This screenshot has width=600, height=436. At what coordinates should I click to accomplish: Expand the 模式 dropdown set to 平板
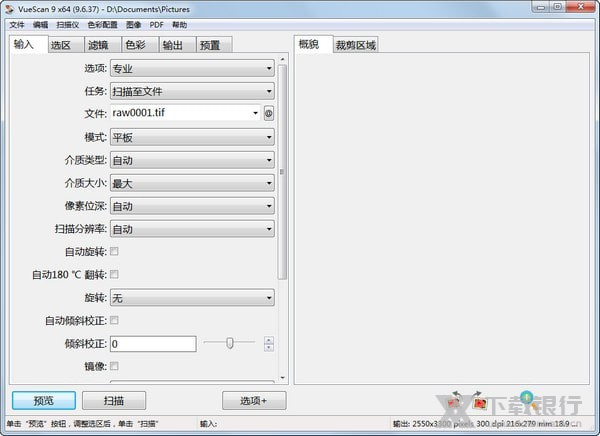[x=192, y=137]
